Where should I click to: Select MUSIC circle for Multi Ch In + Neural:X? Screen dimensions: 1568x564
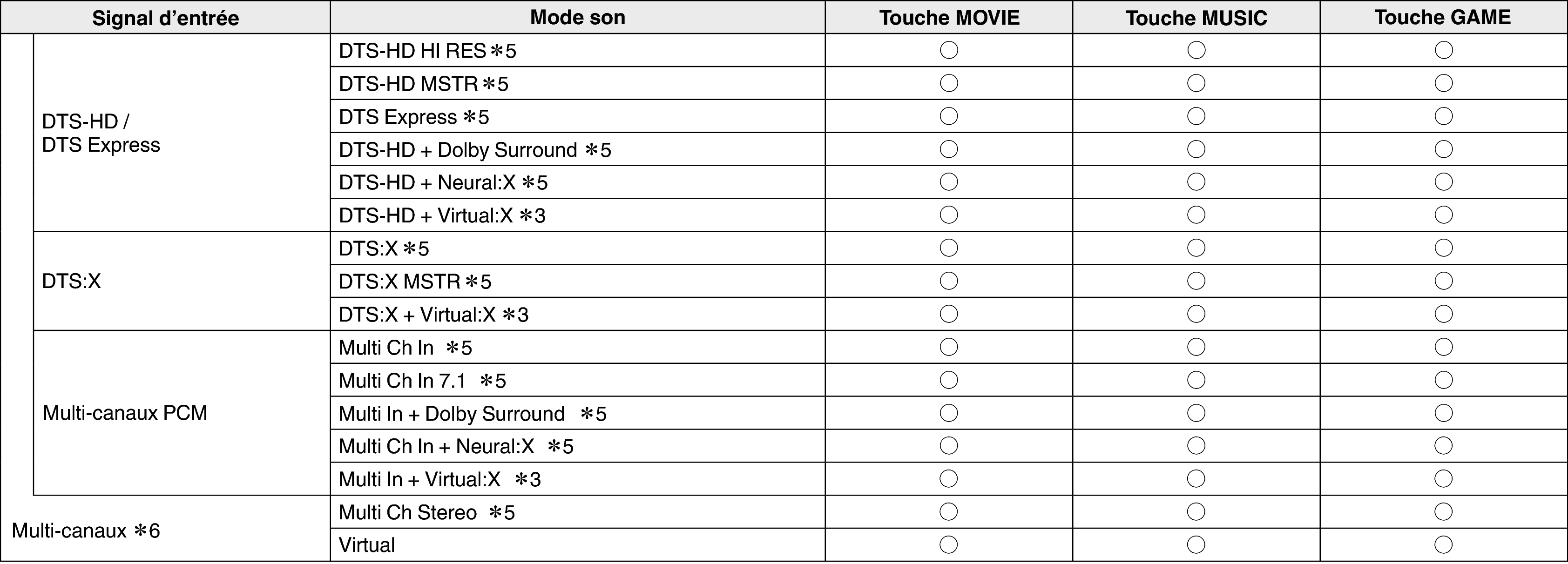[x=1196, y=446]
